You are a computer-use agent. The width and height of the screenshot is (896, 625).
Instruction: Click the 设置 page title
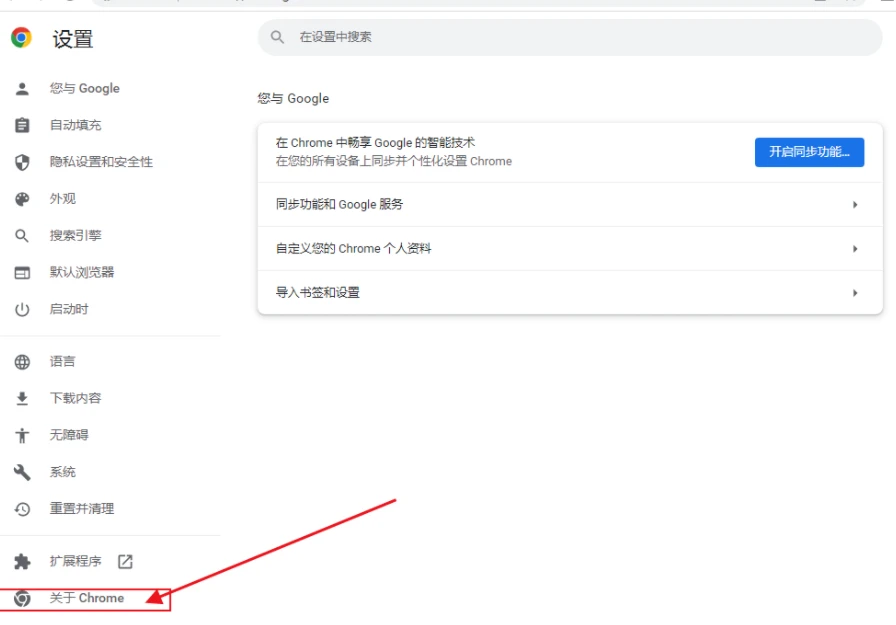[73, 39]
